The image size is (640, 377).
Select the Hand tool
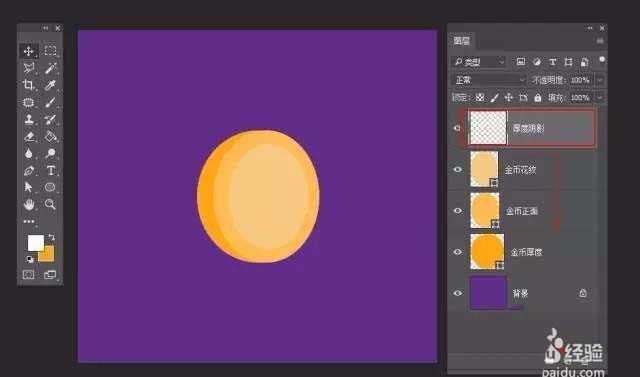click(29, 204)
